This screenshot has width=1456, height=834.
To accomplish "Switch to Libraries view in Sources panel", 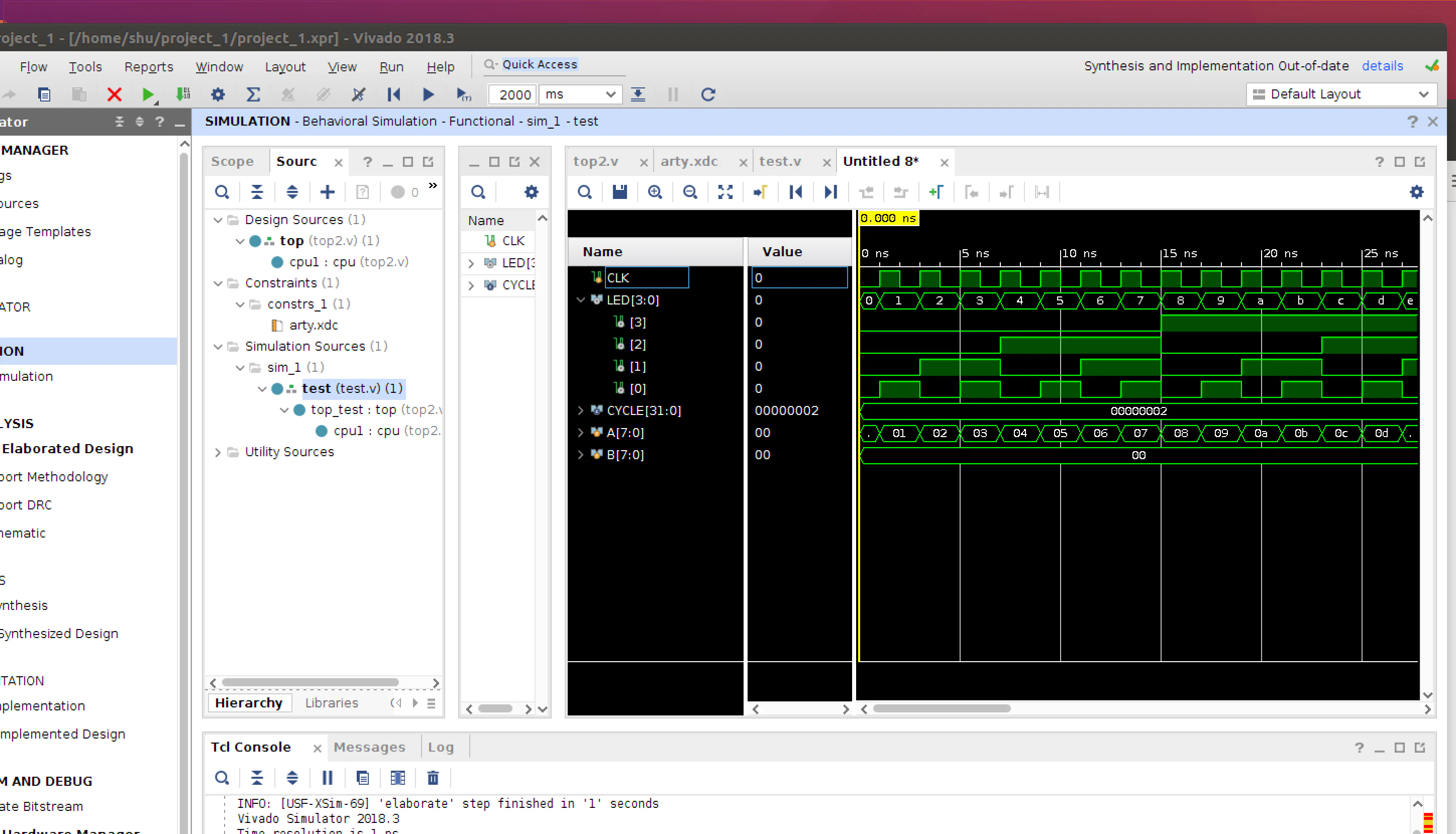I will pos(332,703).
